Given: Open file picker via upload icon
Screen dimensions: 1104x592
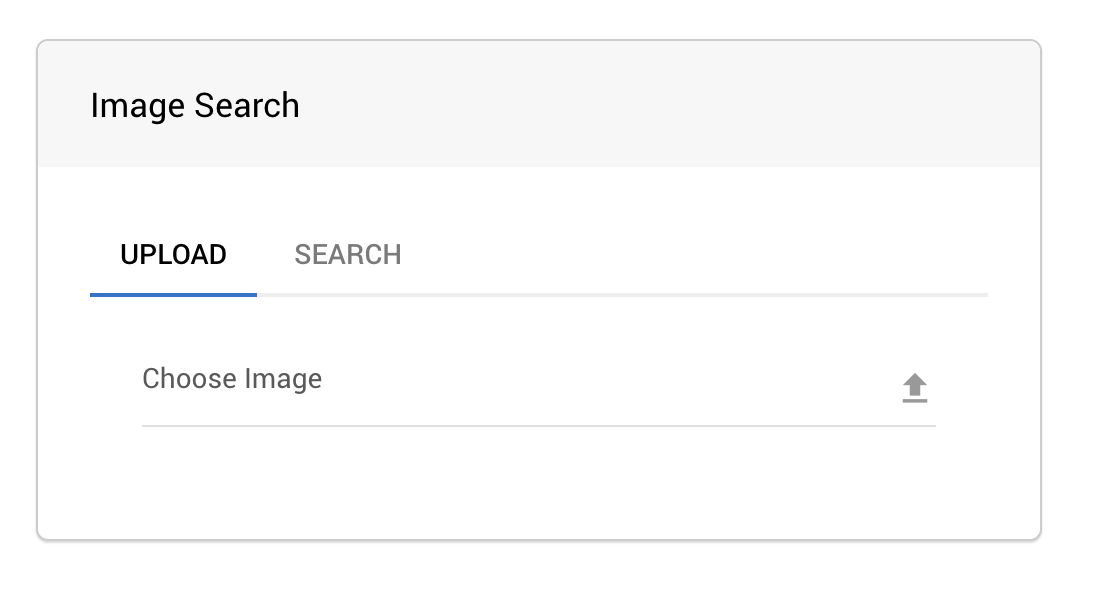Looking at the screenshot, I should point(915,388).
